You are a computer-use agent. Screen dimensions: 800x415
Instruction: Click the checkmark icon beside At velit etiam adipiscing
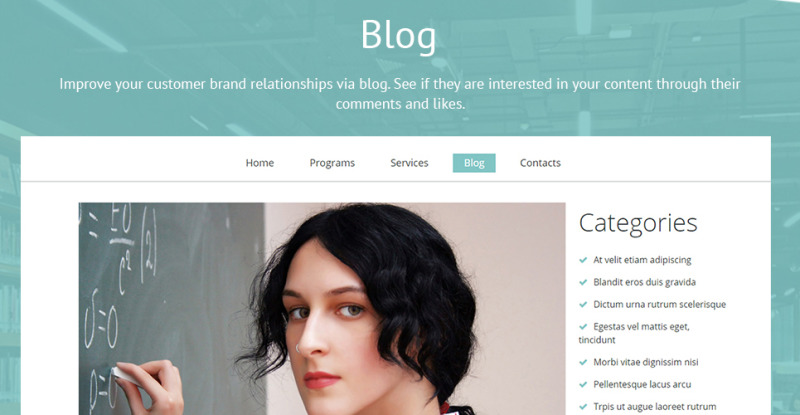(x=583, y=260)
